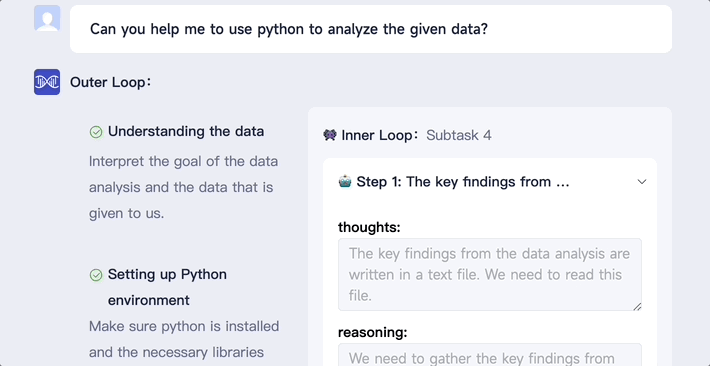Click the thoughts text area
This screenshot has width=710, height=366.
(x=490, y=274)
